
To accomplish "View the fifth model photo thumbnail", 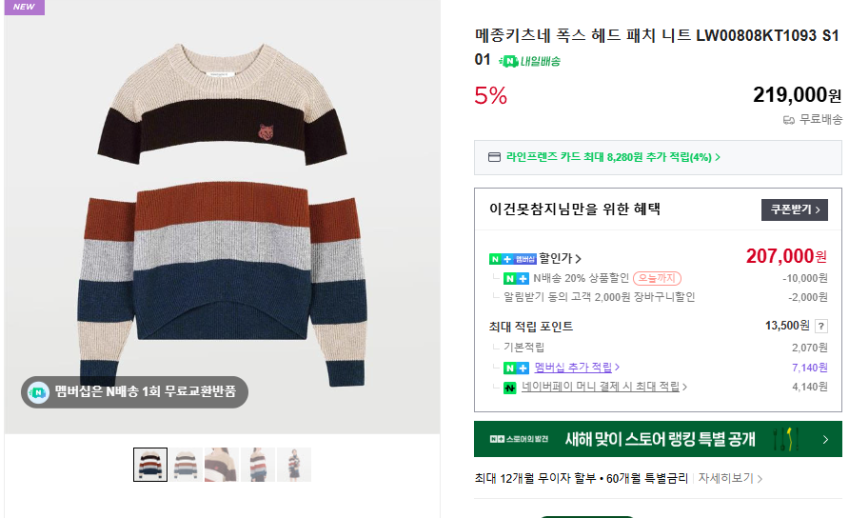I will [x=294, y=464].
